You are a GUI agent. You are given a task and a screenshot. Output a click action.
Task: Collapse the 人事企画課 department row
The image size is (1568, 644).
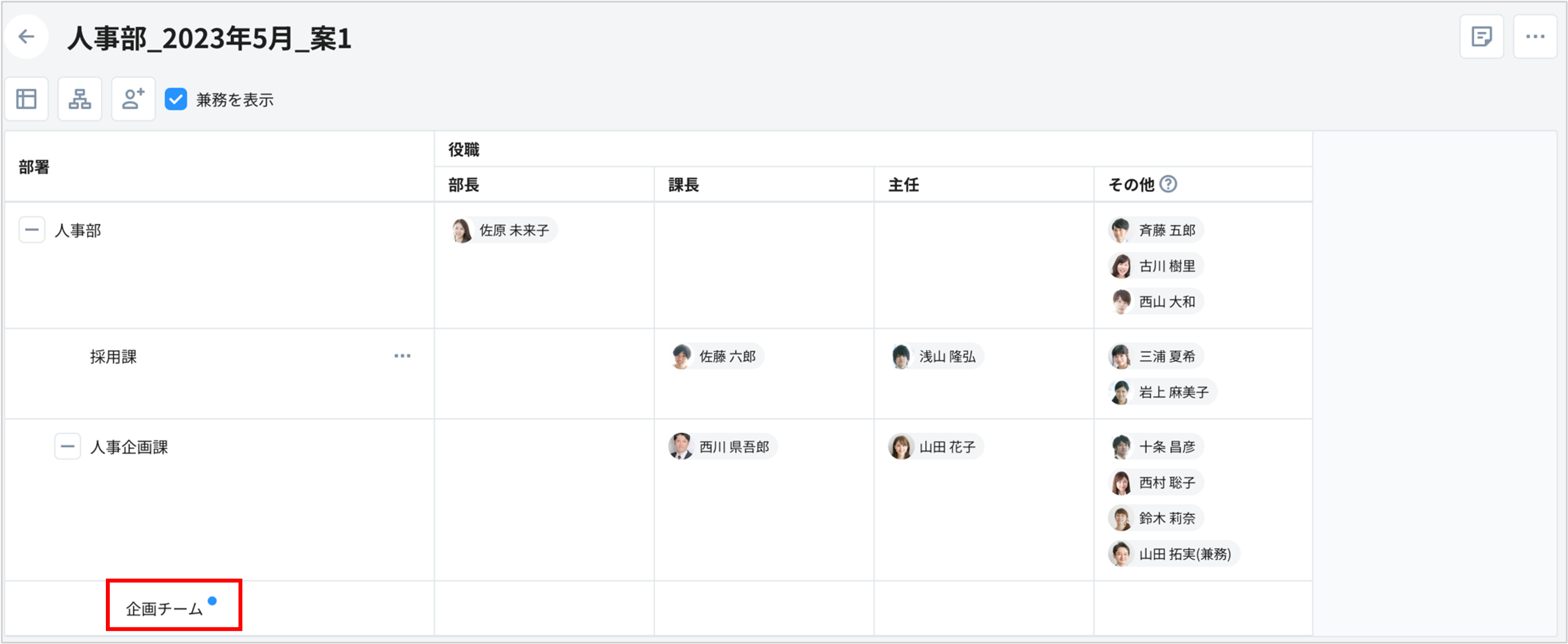67,447
